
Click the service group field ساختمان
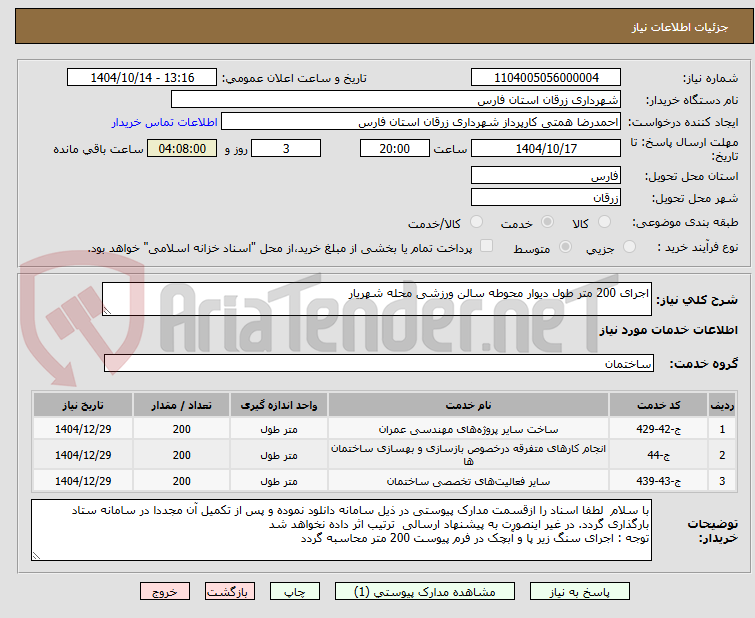coord(378,363)
